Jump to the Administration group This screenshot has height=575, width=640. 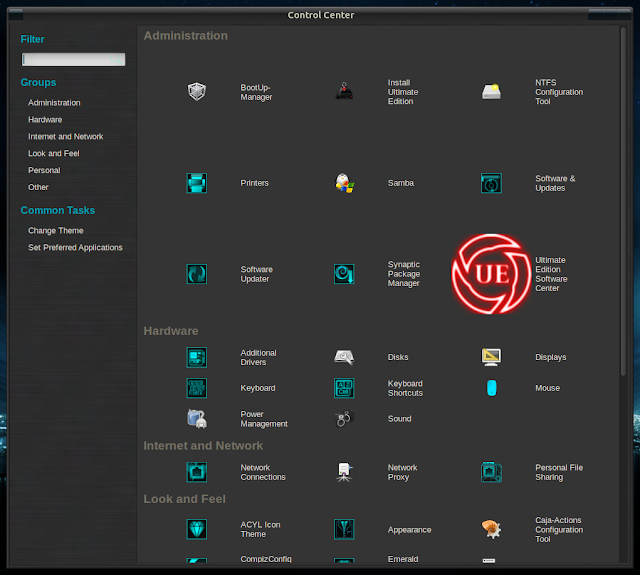[x=54, y=103]
